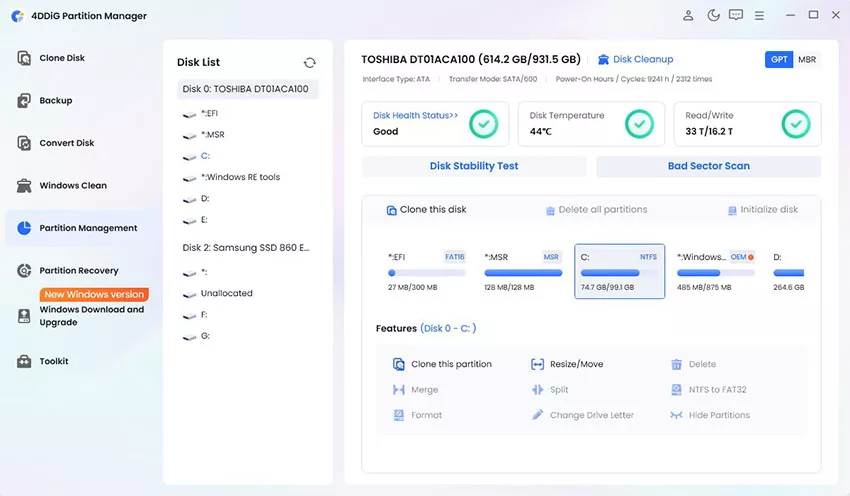Click the Backup sidebar icon

(x=24, y=100)
